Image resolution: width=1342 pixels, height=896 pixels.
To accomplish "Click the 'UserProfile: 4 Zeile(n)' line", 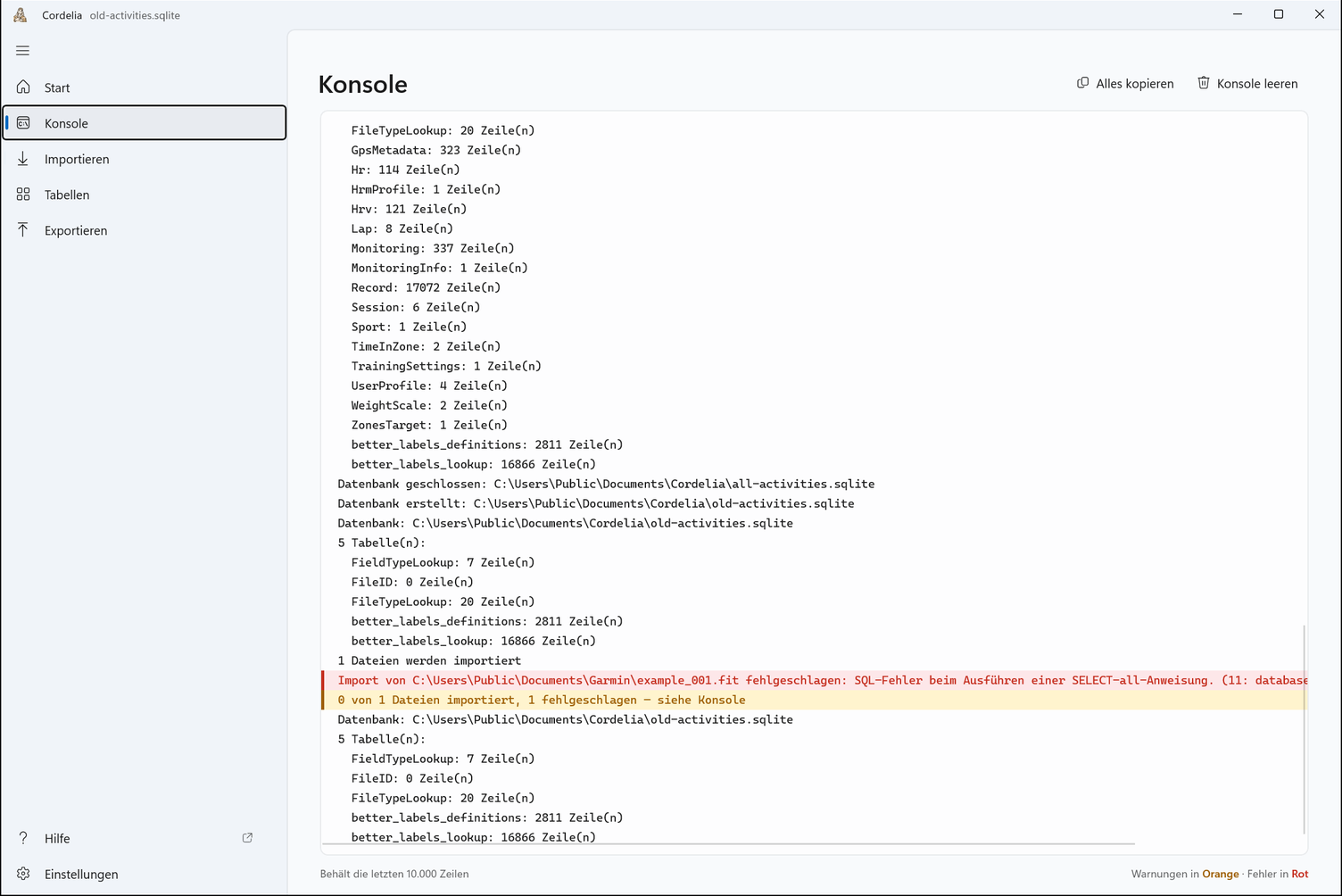I will tap(429, 386).
